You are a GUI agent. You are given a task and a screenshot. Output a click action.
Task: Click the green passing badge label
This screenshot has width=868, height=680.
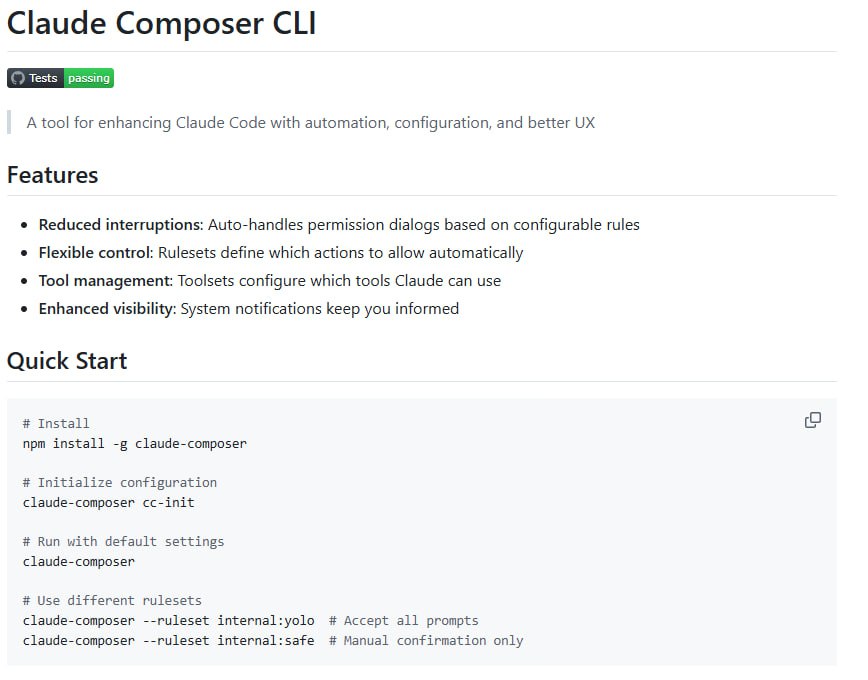click(89, 78)
